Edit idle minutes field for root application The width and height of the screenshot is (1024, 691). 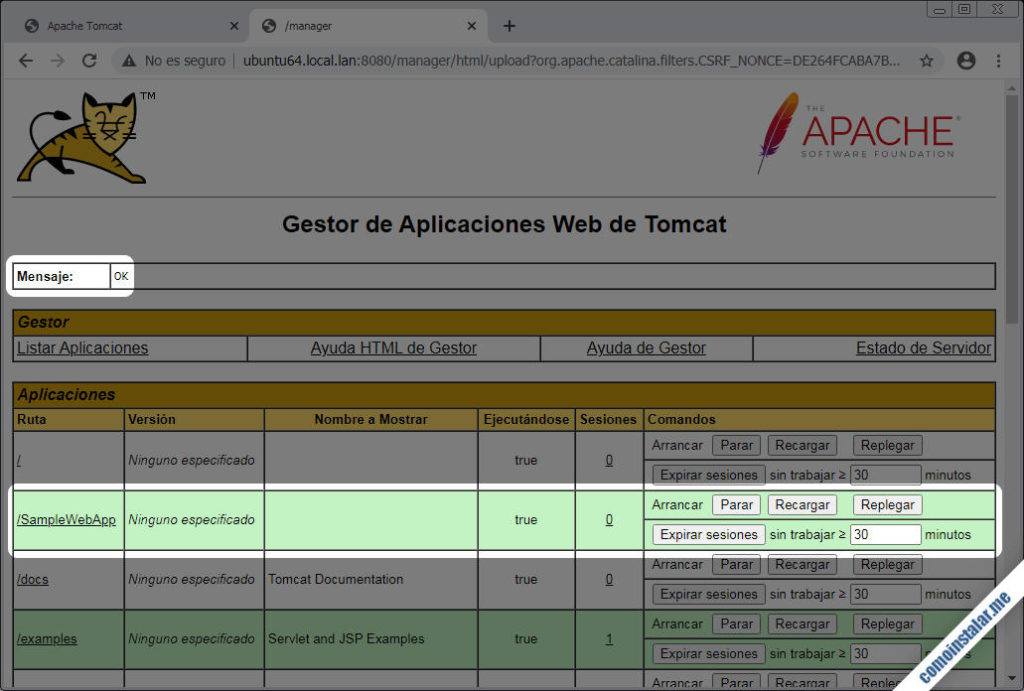(x=885, y=475)
